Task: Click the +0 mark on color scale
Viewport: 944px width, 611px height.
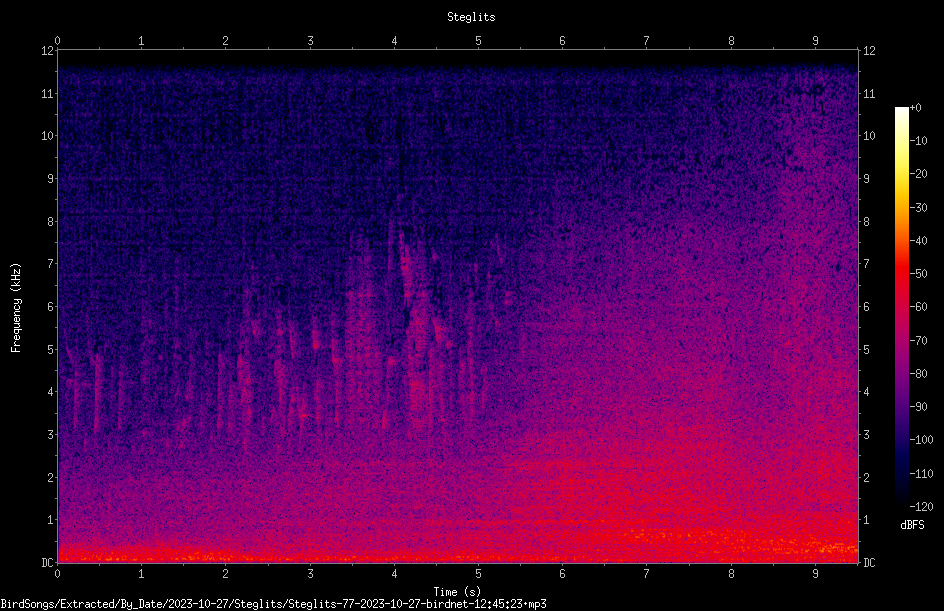Action: pyautogui.click(x=915, y=108)
